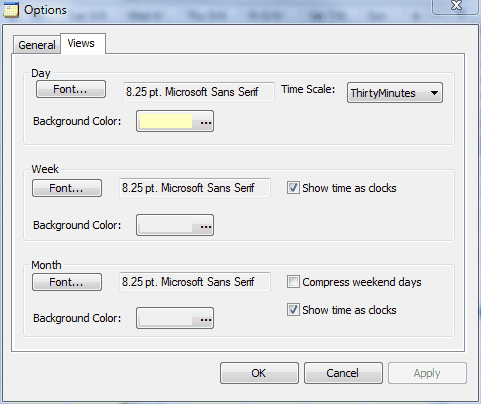The height and width of the screenshot is (404, 481).
Task: Toggle Week Show time as clocks checkbox
Action: (x=293, y=188)
